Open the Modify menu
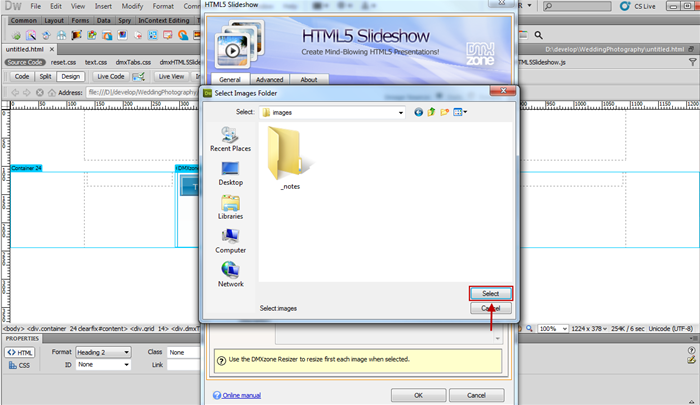Image resolution: width=700 pixels, height=405 pixels. (133, 6)
